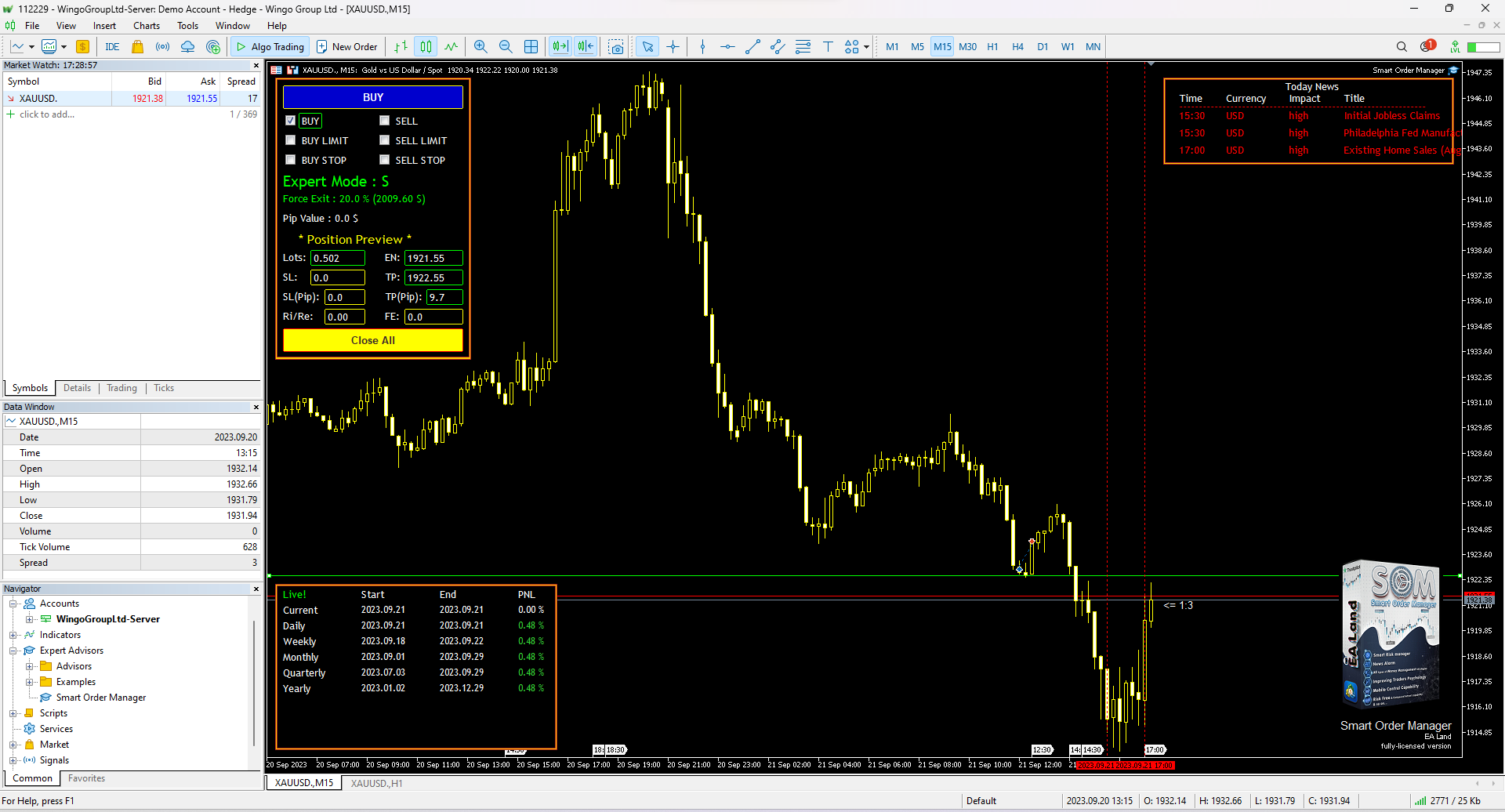Screen dimensions: 1505x812
Task: Open the Charts menu
Action: (x=146, y=26)
